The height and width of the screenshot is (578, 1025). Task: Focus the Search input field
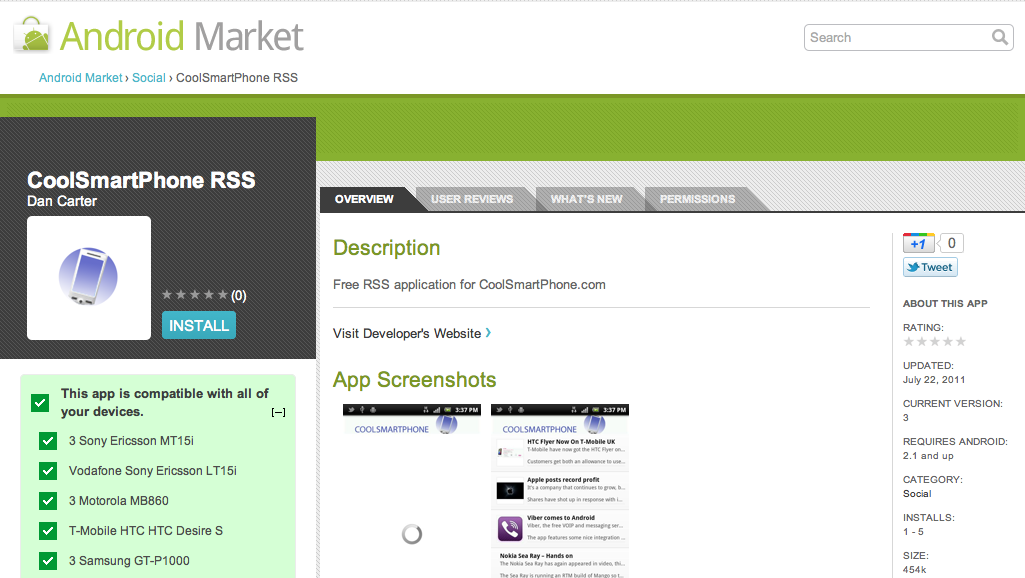(909, 37)
